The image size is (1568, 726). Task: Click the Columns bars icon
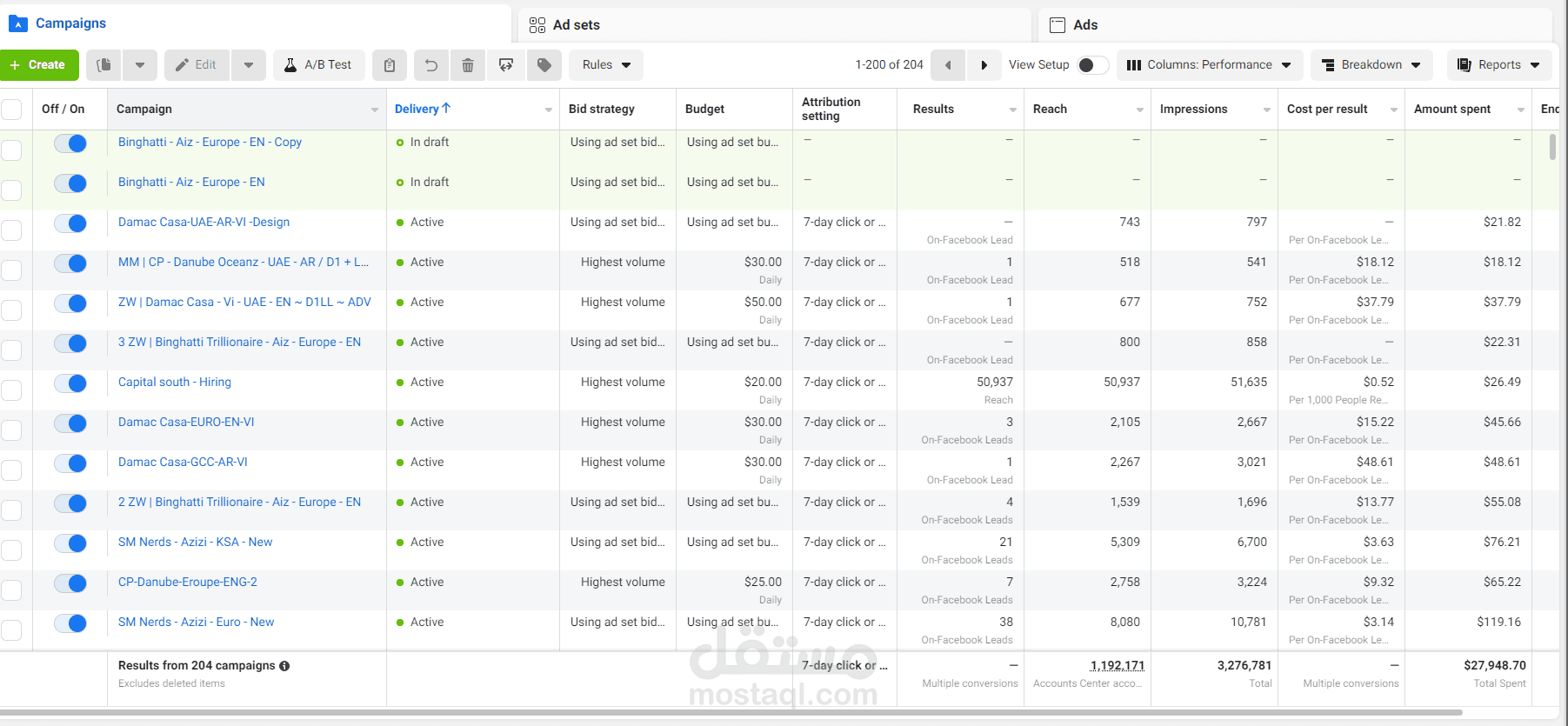[1134, 65]
